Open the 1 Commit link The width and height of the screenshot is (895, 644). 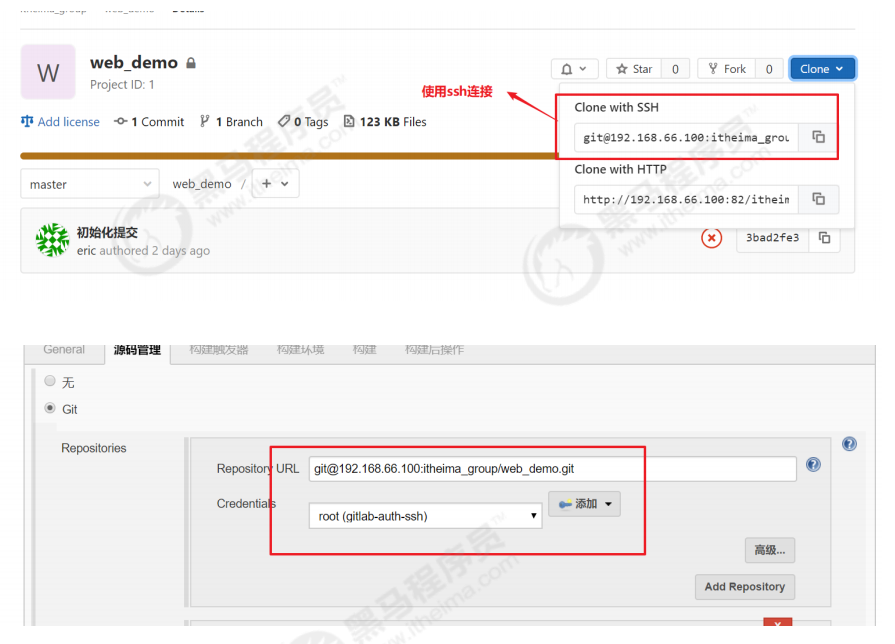(x=149, y=122)
